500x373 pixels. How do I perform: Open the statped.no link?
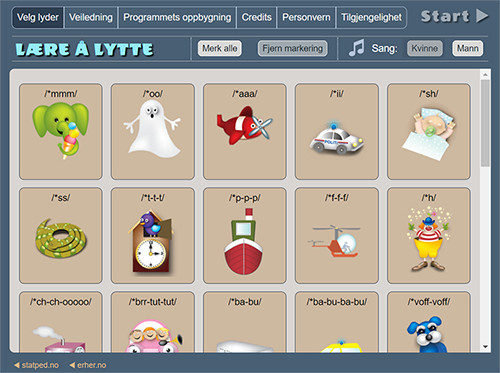(36, 365)
